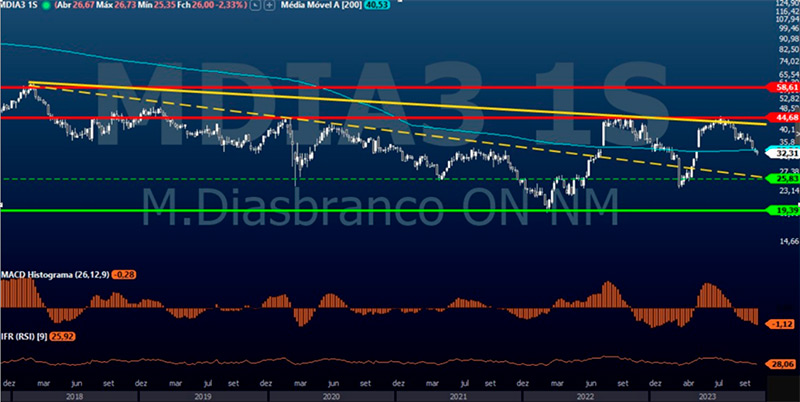The width and height of the screenshot is (800, 402).
Task: Click the 124,90 value on the price axis
Action: pos(780,4)
